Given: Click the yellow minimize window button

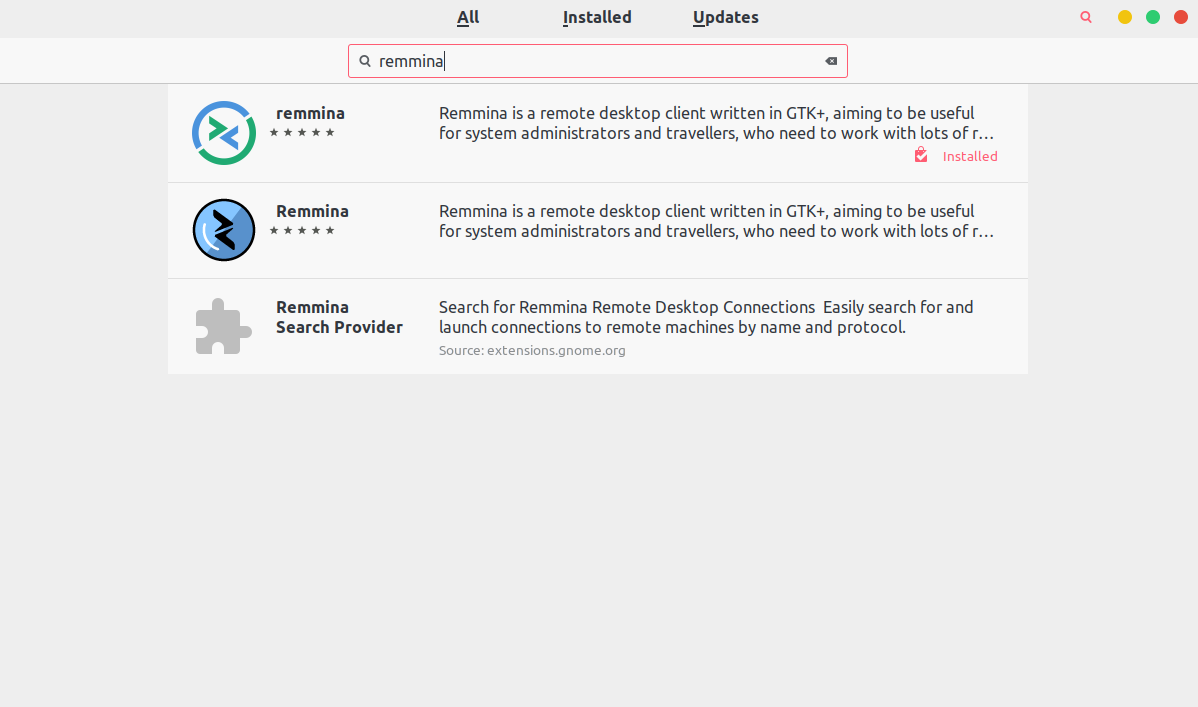Looking at the screenshot, I should coord(1125,17).
